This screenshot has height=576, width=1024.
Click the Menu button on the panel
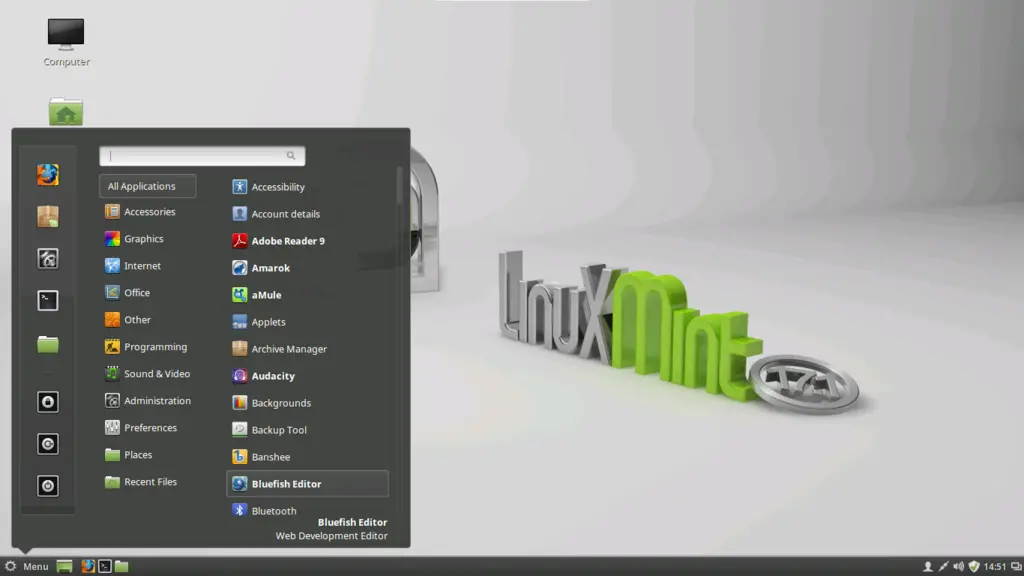coord(27,566)
